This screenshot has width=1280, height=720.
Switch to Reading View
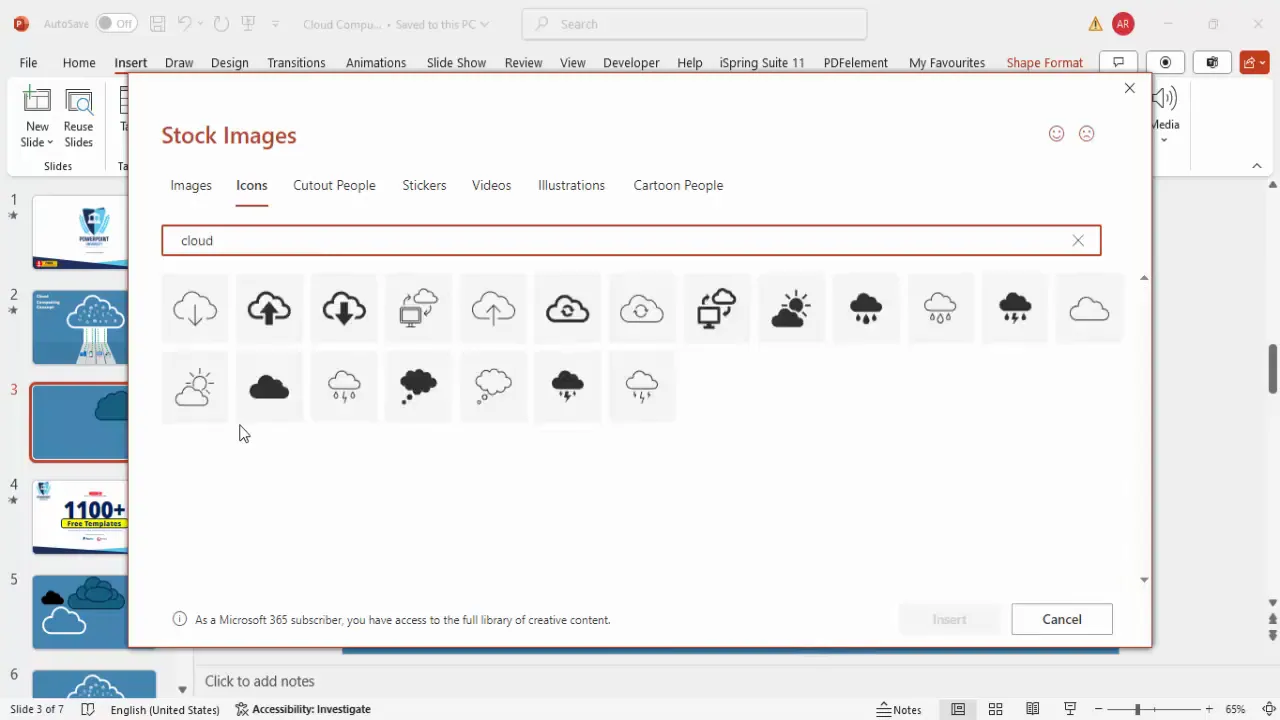click(x=1032, y=709)
